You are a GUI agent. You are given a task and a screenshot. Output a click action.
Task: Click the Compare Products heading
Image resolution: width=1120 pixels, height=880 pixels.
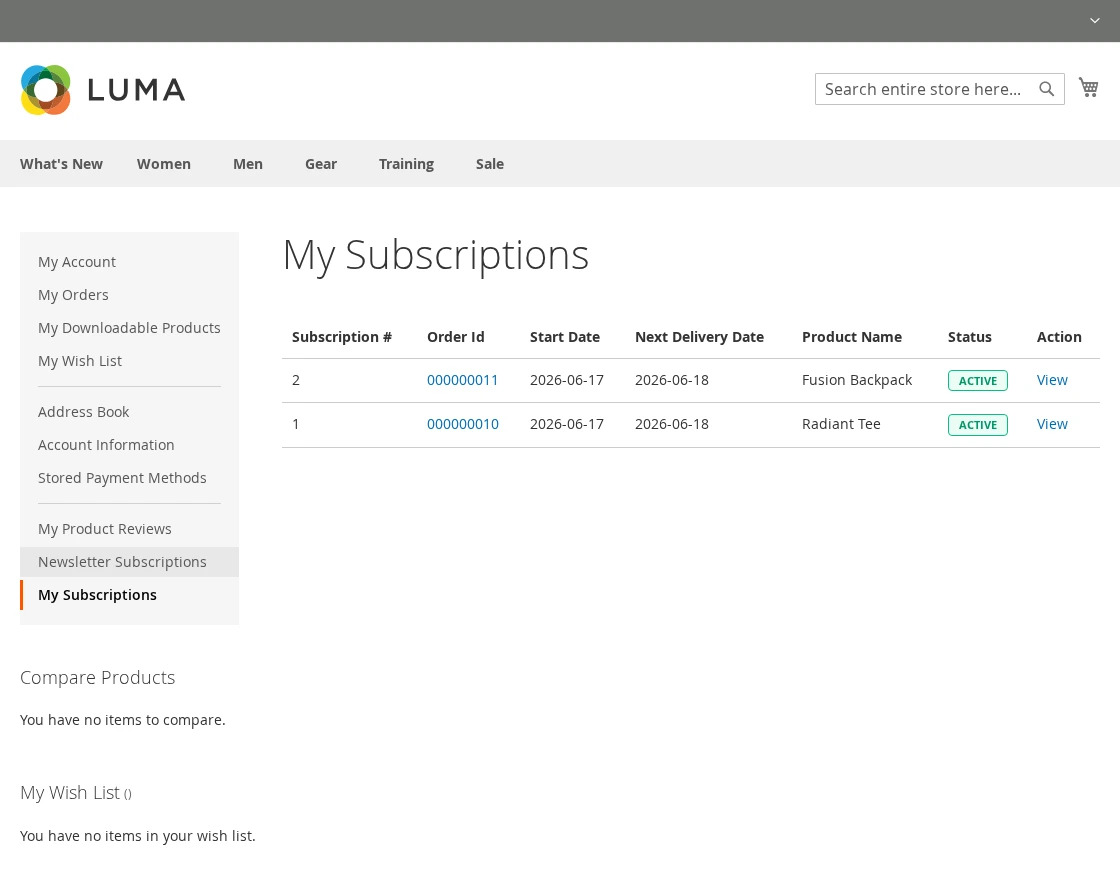(x=97, y=678)
